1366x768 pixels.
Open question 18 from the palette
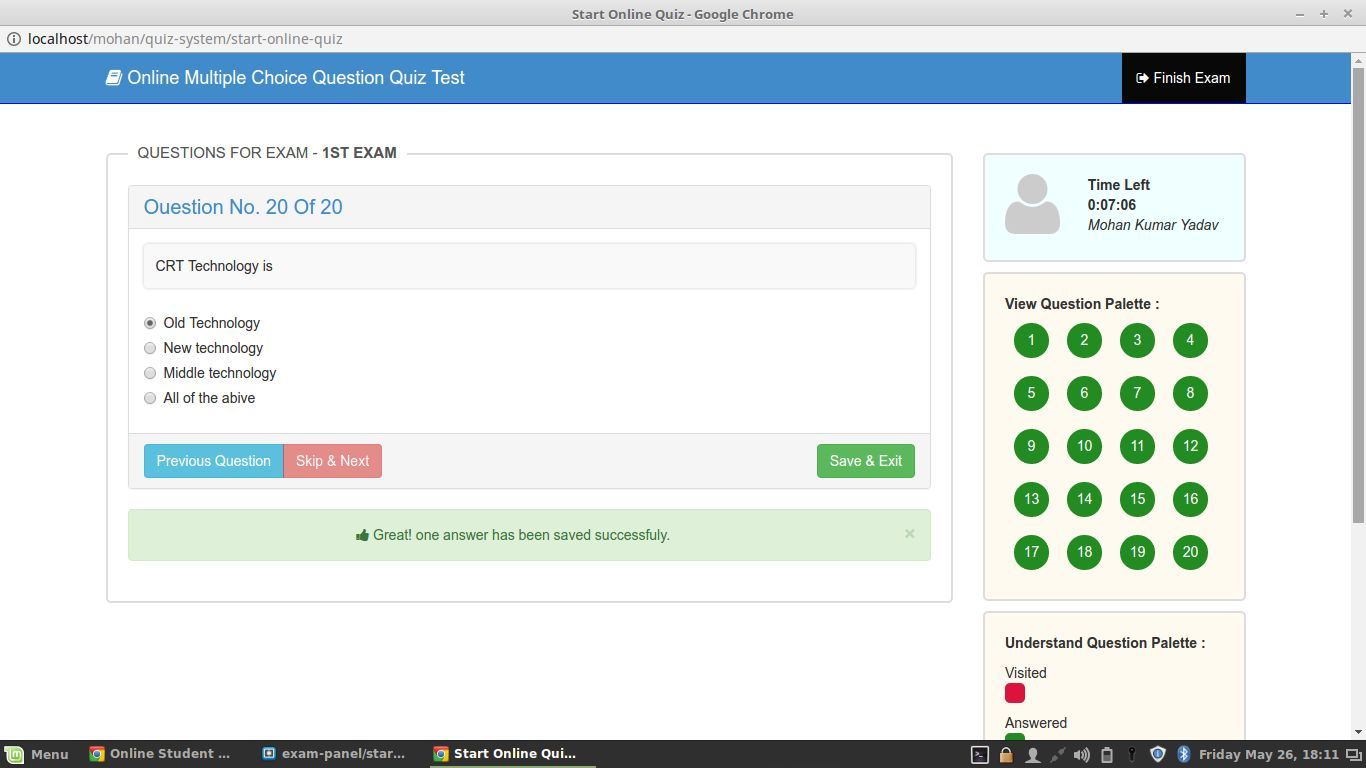tap(1084, 552)
